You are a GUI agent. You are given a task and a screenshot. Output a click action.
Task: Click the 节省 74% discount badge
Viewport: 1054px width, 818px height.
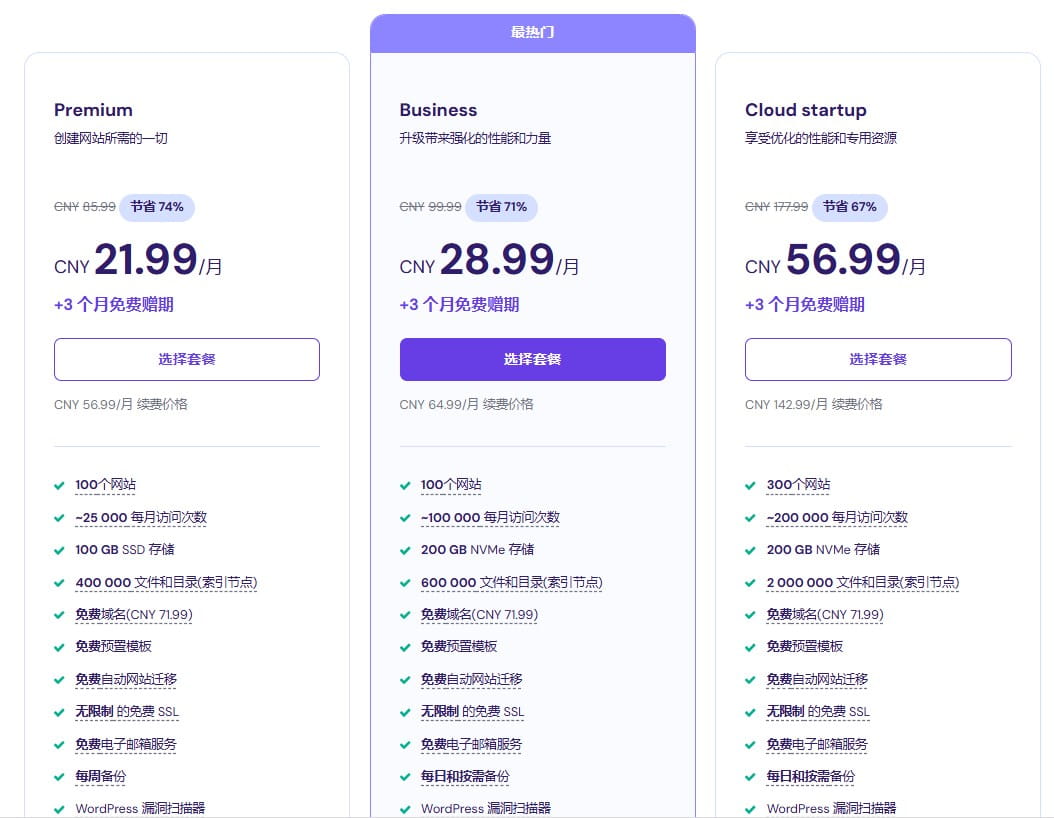pos(157,207)
